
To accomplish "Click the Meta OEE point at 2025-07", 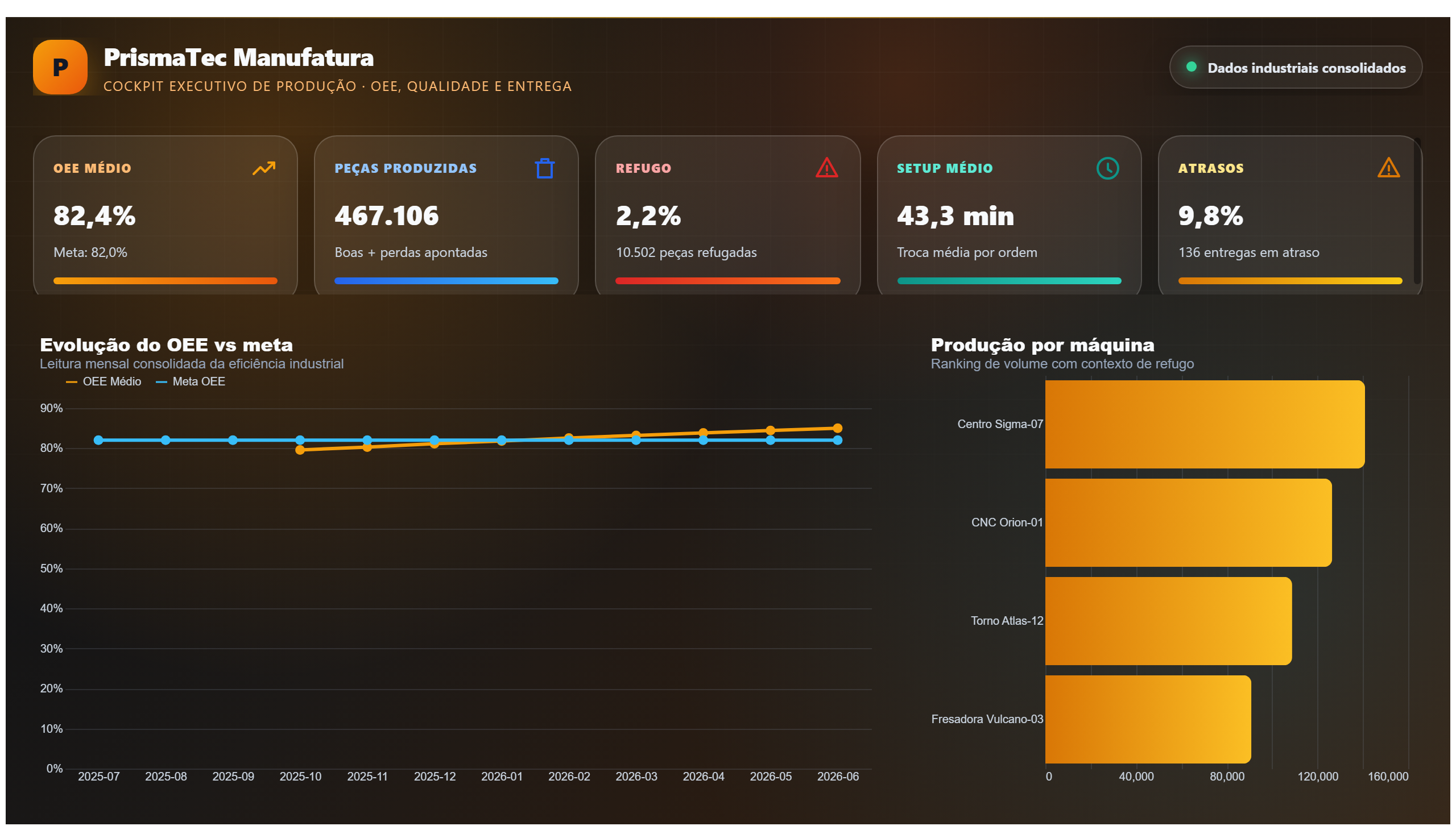I will (98, 440).
